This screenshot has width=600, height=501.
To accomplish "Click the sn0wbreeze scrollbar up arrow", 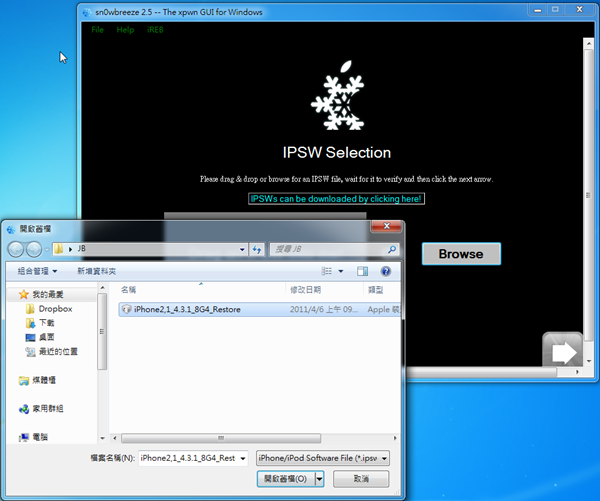I will point(589,44).
